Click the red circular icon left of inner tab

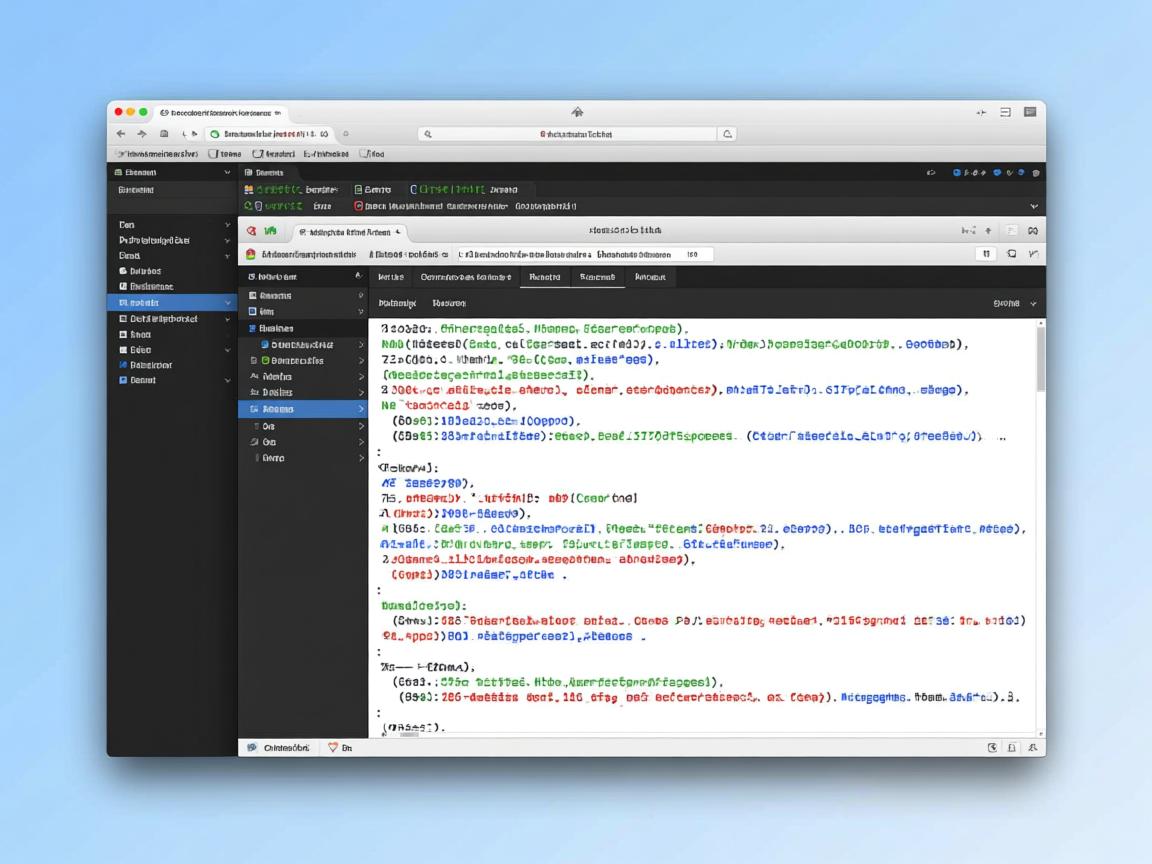click(x=252, y=230)
